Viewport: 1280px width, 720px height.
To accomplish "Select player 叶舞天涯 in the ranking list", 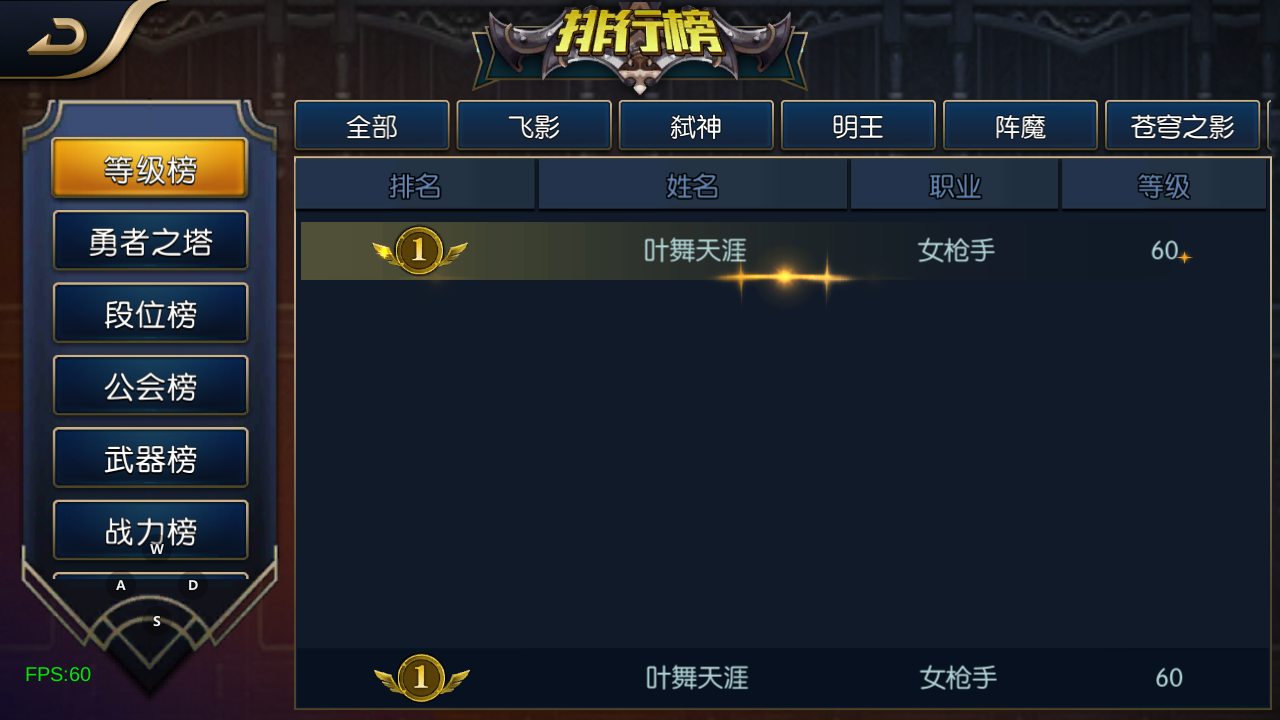I will click(x=784, y=251).
